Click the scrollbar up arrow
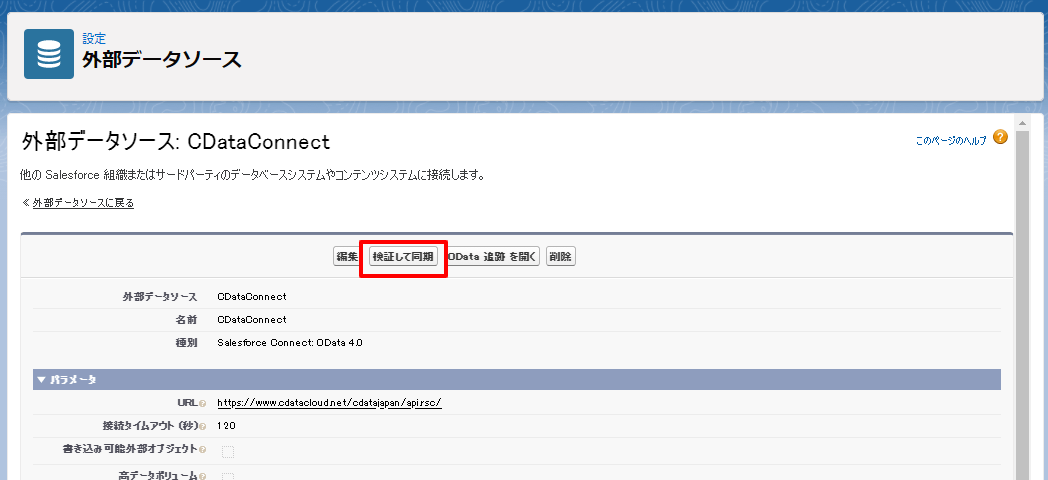Image resolution: width=1048 pixels, height=480 pixels. [x=1021, y=122]
